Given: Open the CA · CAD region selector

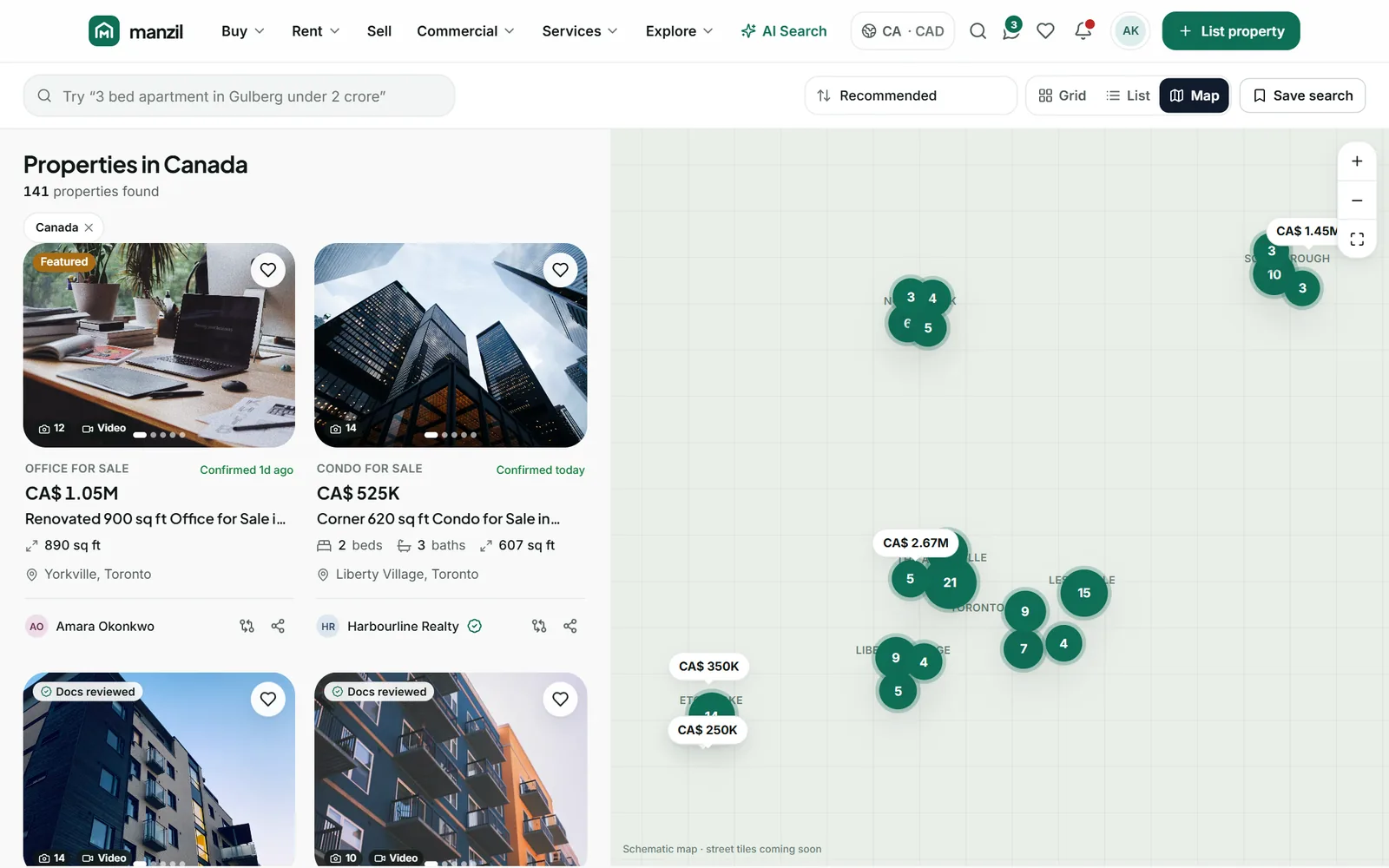Looking at the screenshot, I should tap(903, 31).
